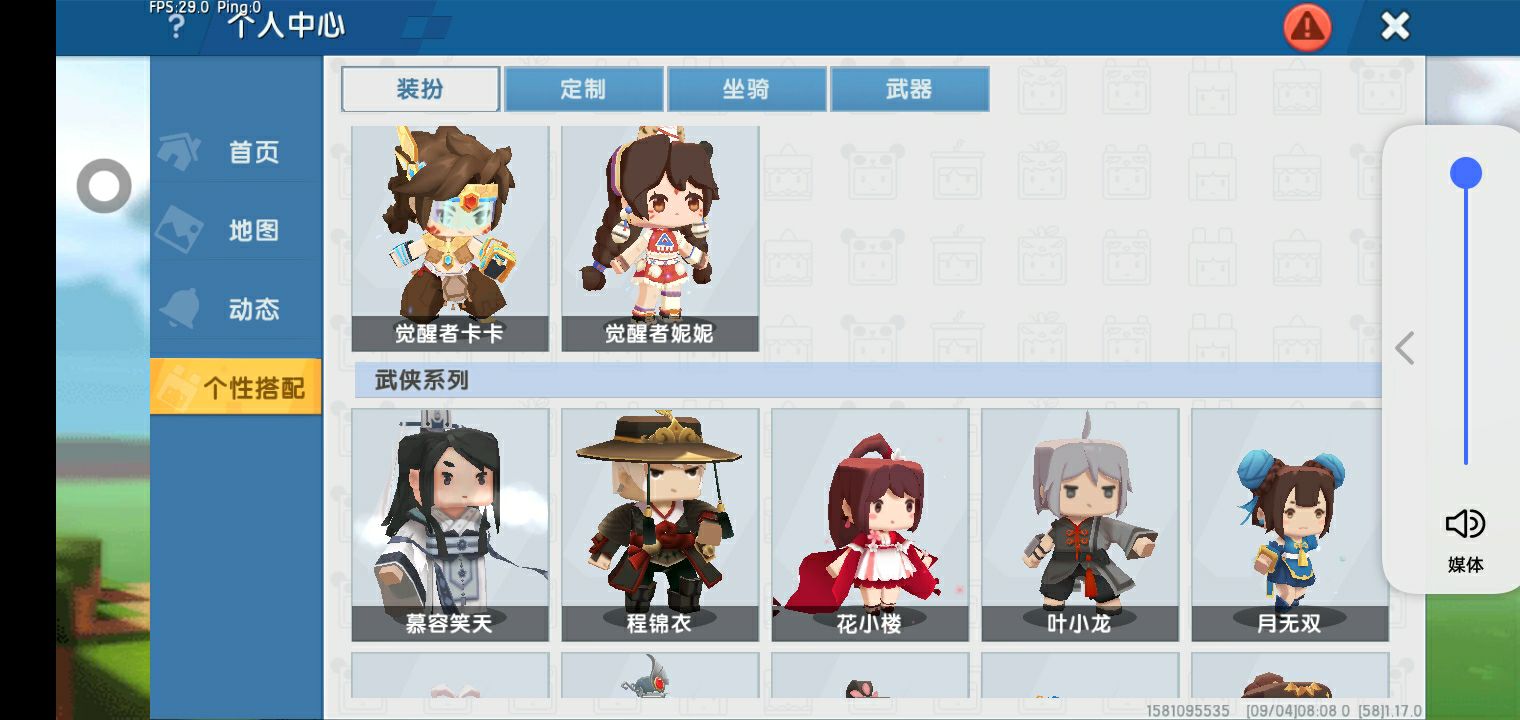Select the 觉醒者妮妮 character skin

pyautogui.click(x=660, y=238)
